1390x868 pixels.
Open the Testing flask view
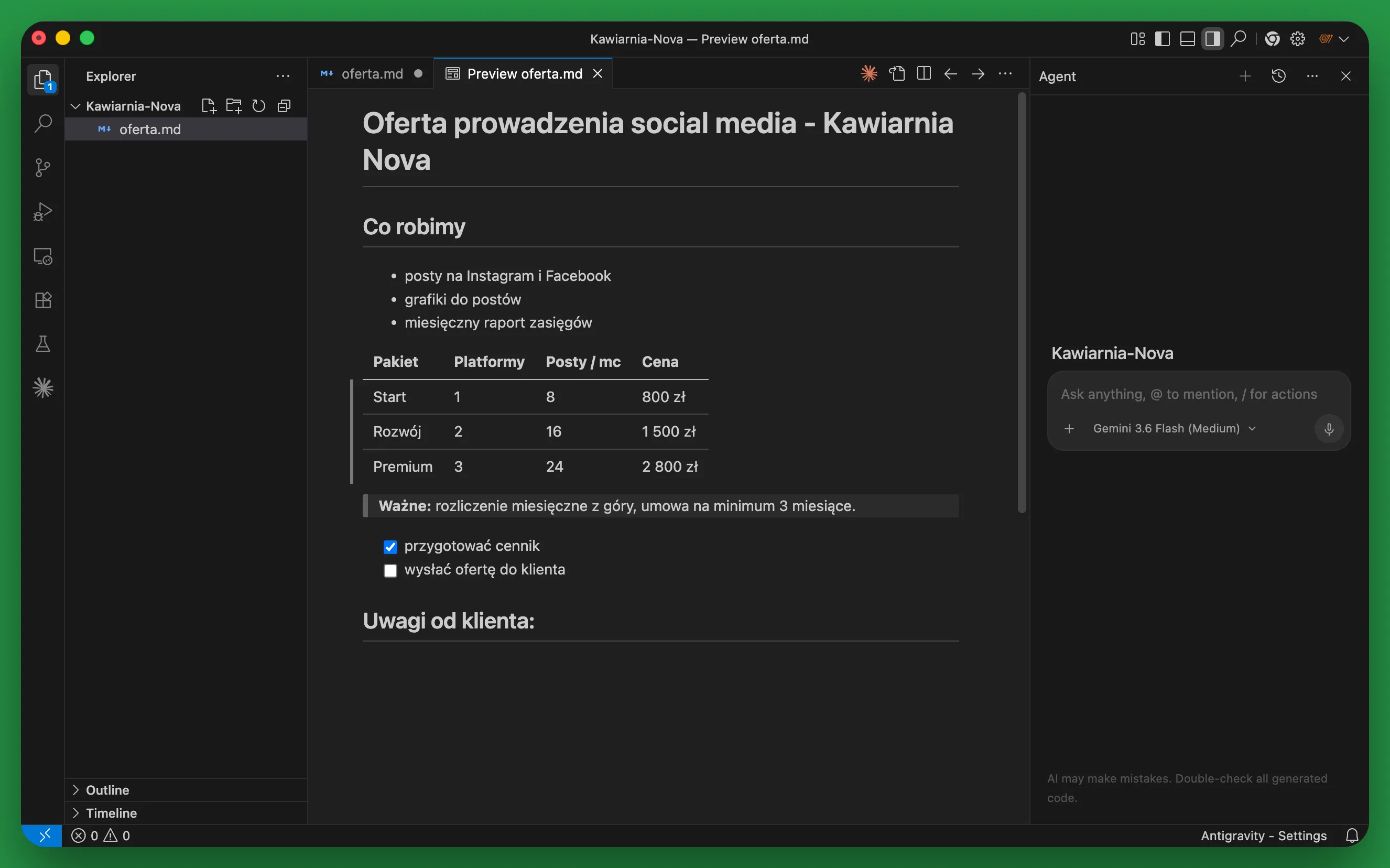coord(43,344)
